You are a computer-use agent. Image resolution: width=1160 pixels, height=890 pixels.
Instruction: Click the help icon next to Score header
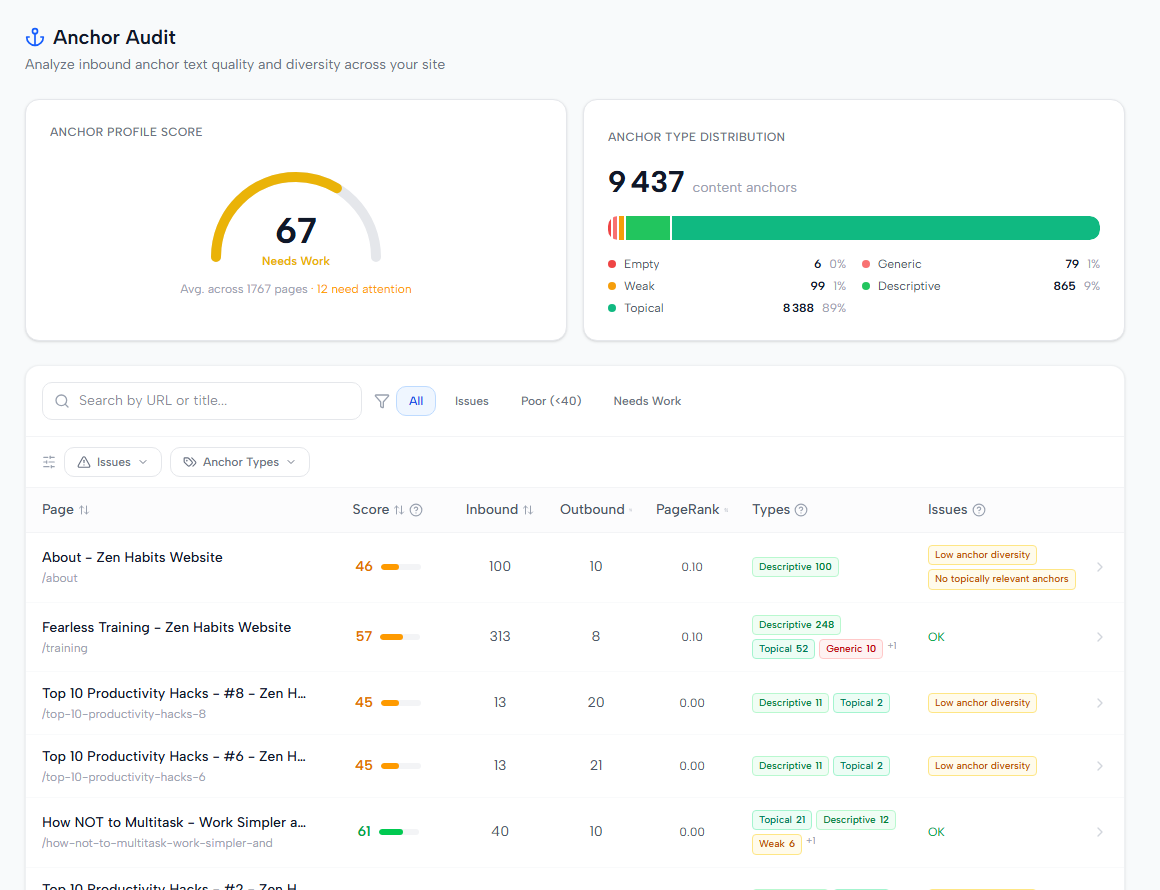click(x=416, y=510)
